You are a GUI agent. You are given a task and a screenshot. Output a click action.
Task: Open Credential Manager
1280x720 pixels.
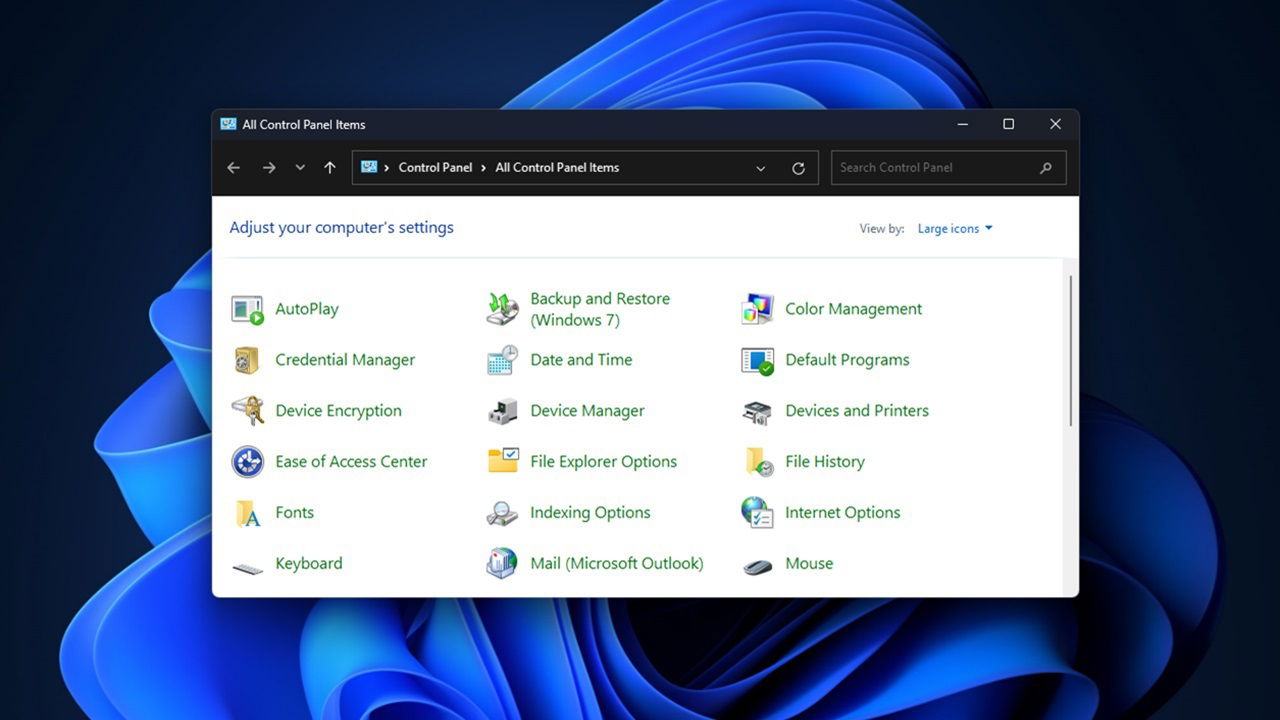(x=344, y=360)
